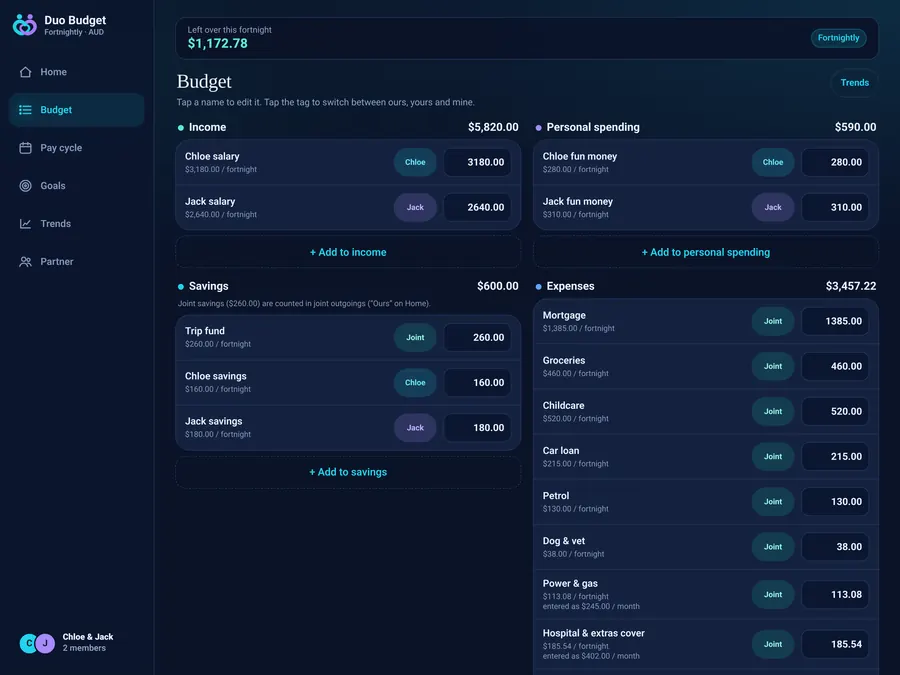This screenshot has width=900, height=675.
Task: Click the Goals target icon
Action: click(25, 185)
